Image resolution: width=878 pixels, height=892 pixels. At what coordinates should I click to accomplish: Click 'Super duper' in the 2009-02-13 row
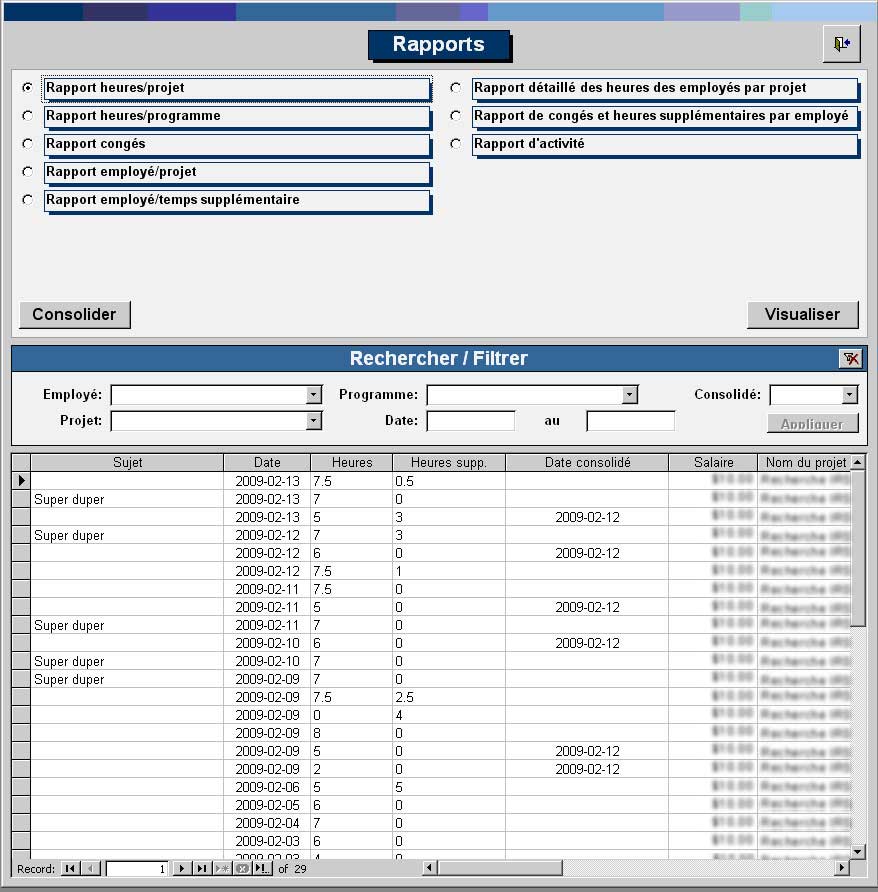pyautogui.click(x=69, y=499)
